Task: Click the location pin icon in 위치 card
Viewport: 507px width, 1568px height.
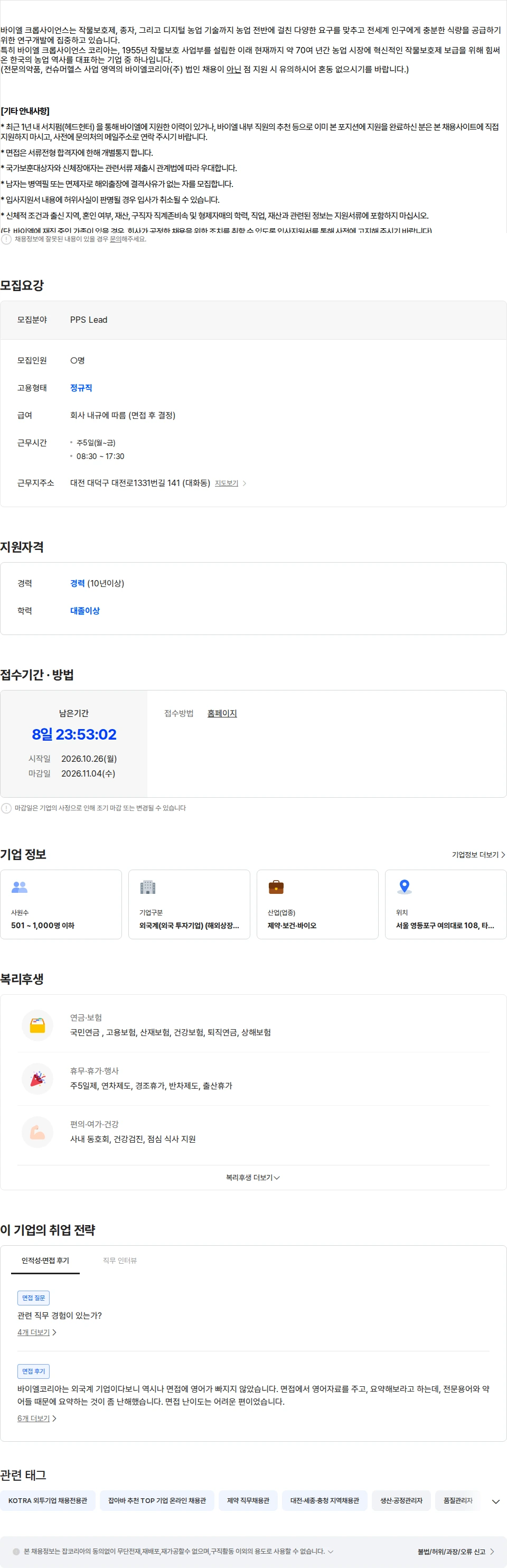Action: (404, 888)
